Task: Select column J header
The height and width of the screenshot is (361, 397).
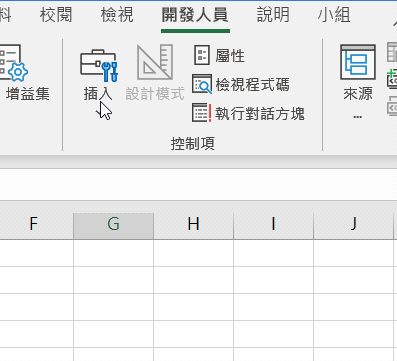Action: tap(354, 224)
